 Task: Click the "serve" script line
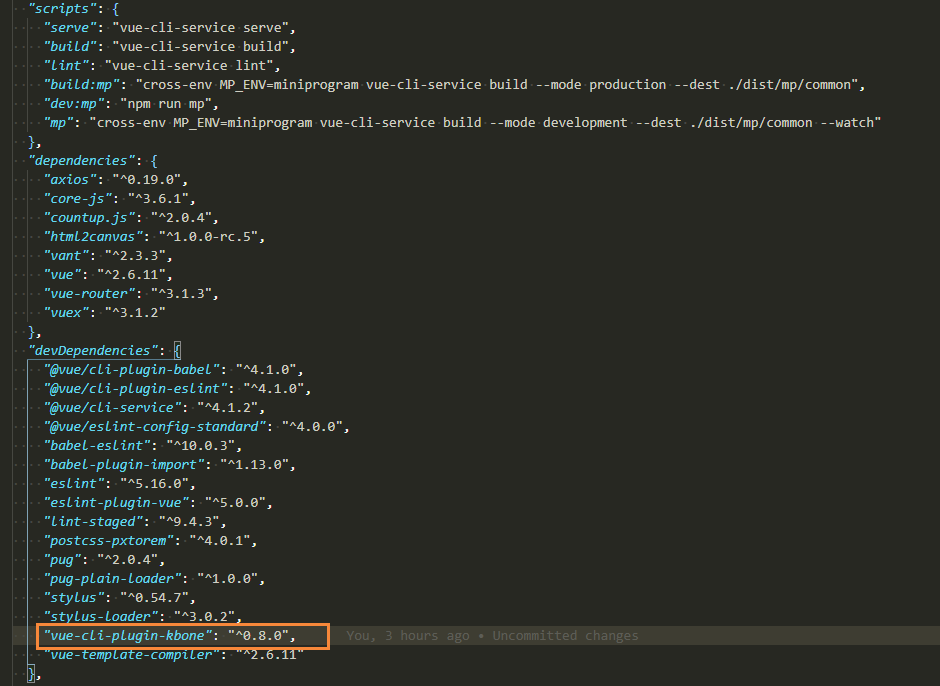[170, 28]
